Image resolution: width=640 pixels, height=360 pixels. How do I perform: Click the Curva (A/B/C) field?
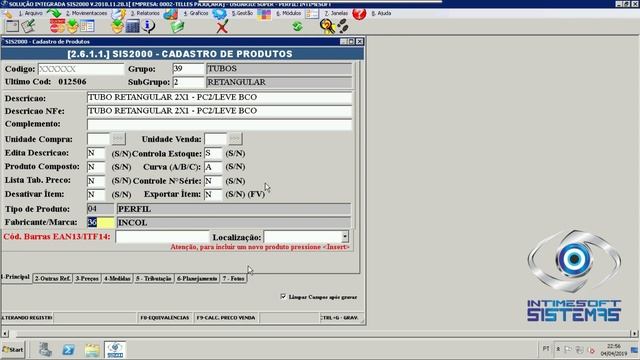213,167
